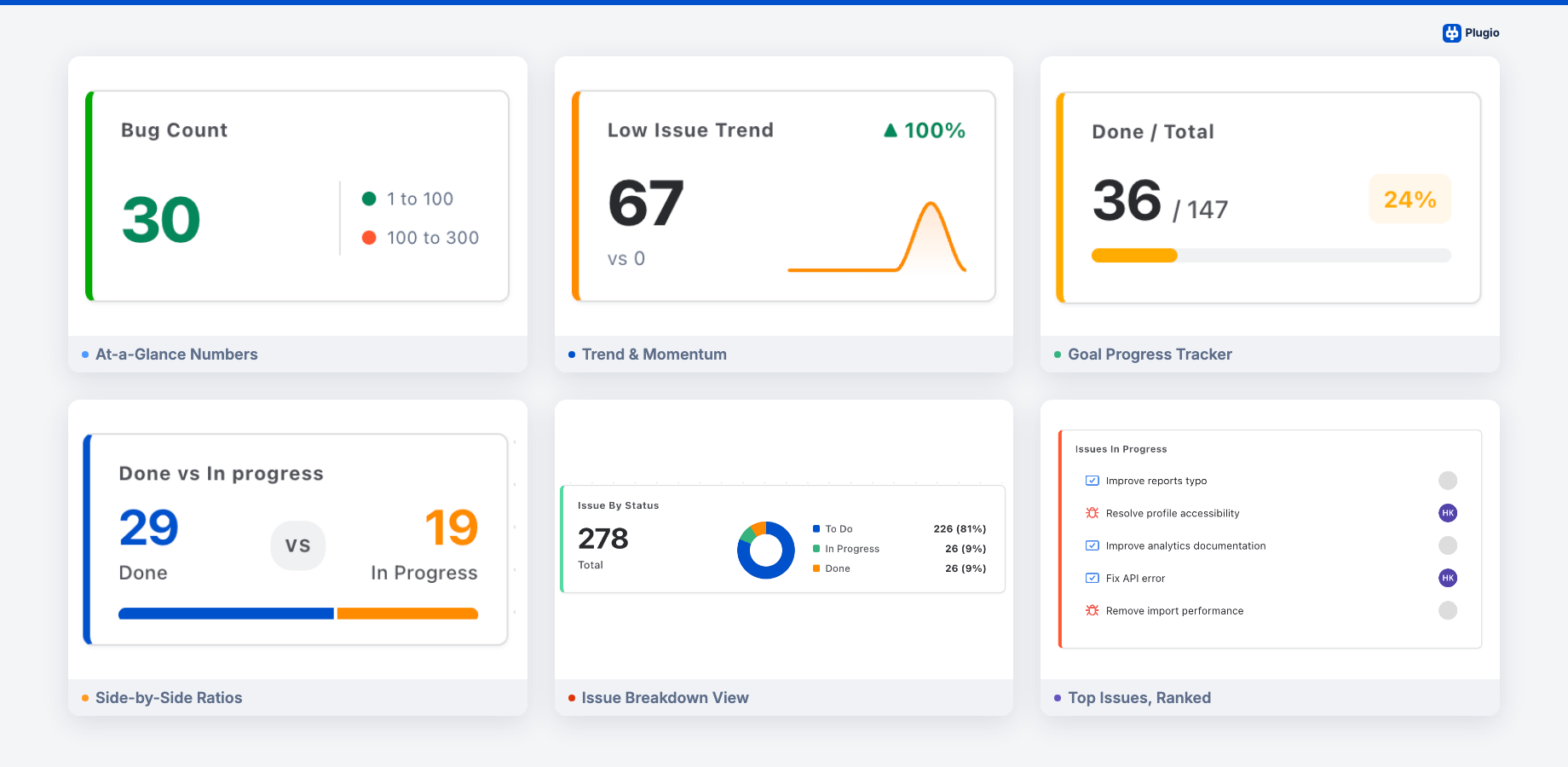Click the In Progress legend label in Issue By Status
1568x767 pixels.
click(x=852, y=549)
